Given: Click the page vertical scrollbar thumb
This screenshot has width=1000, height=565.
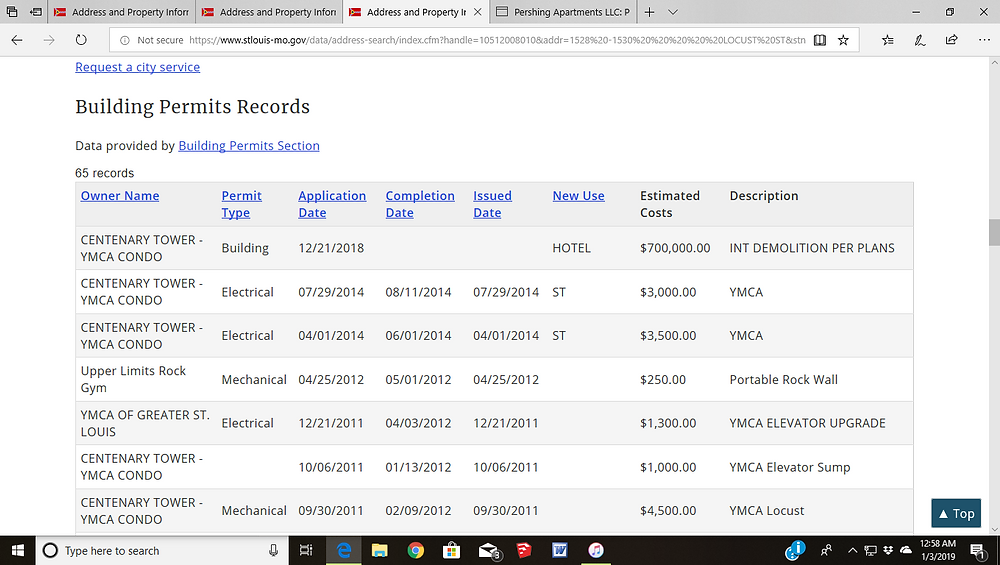Looking at the screenshot, I should click(x=994, y=232).
